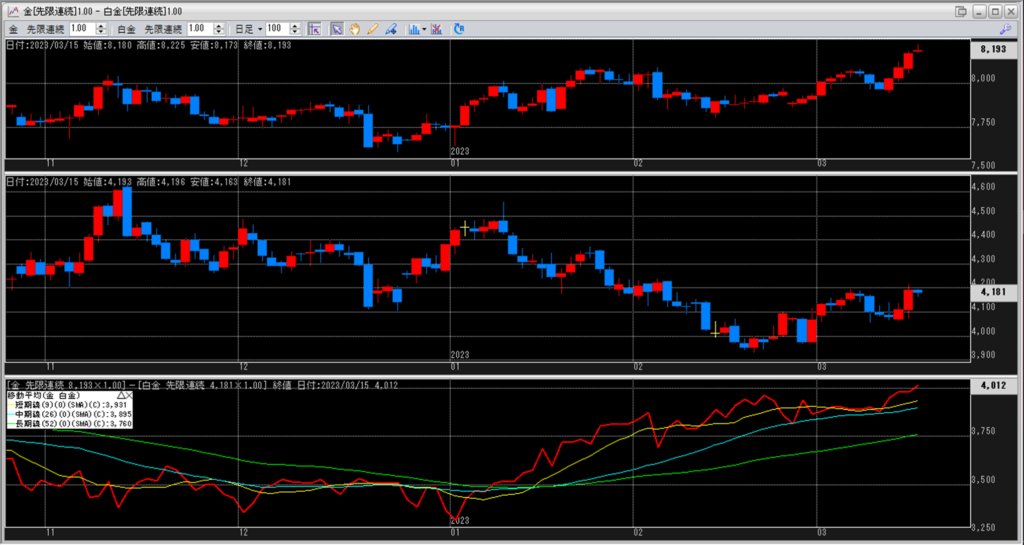1024x545 pixels.
Task: Open the bar chart indicator icon
Action: (413, 29)
